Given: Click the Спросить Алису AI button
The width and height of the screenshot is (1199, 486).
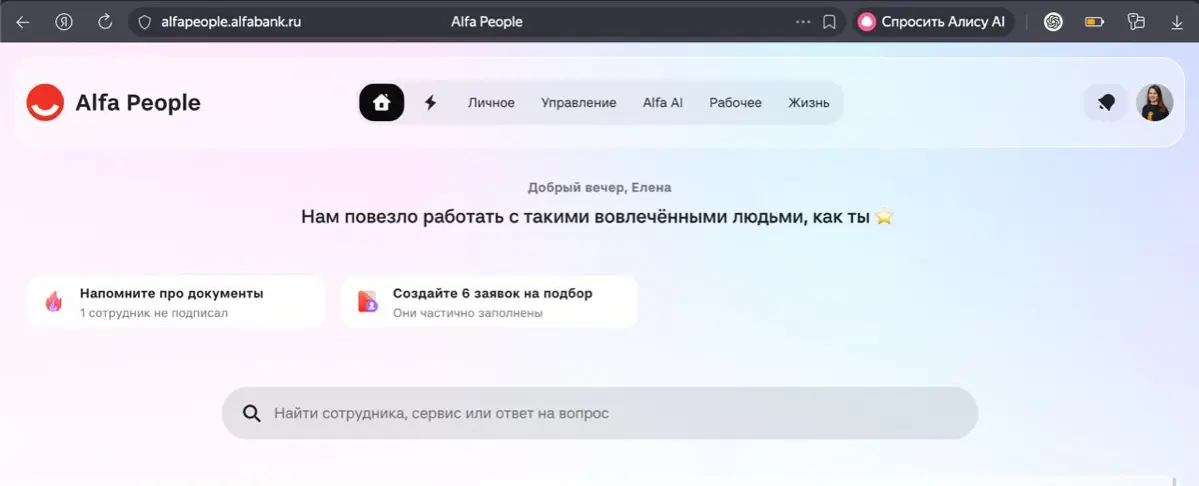Looking at the screenshot, I should click(x=933, y=22).
